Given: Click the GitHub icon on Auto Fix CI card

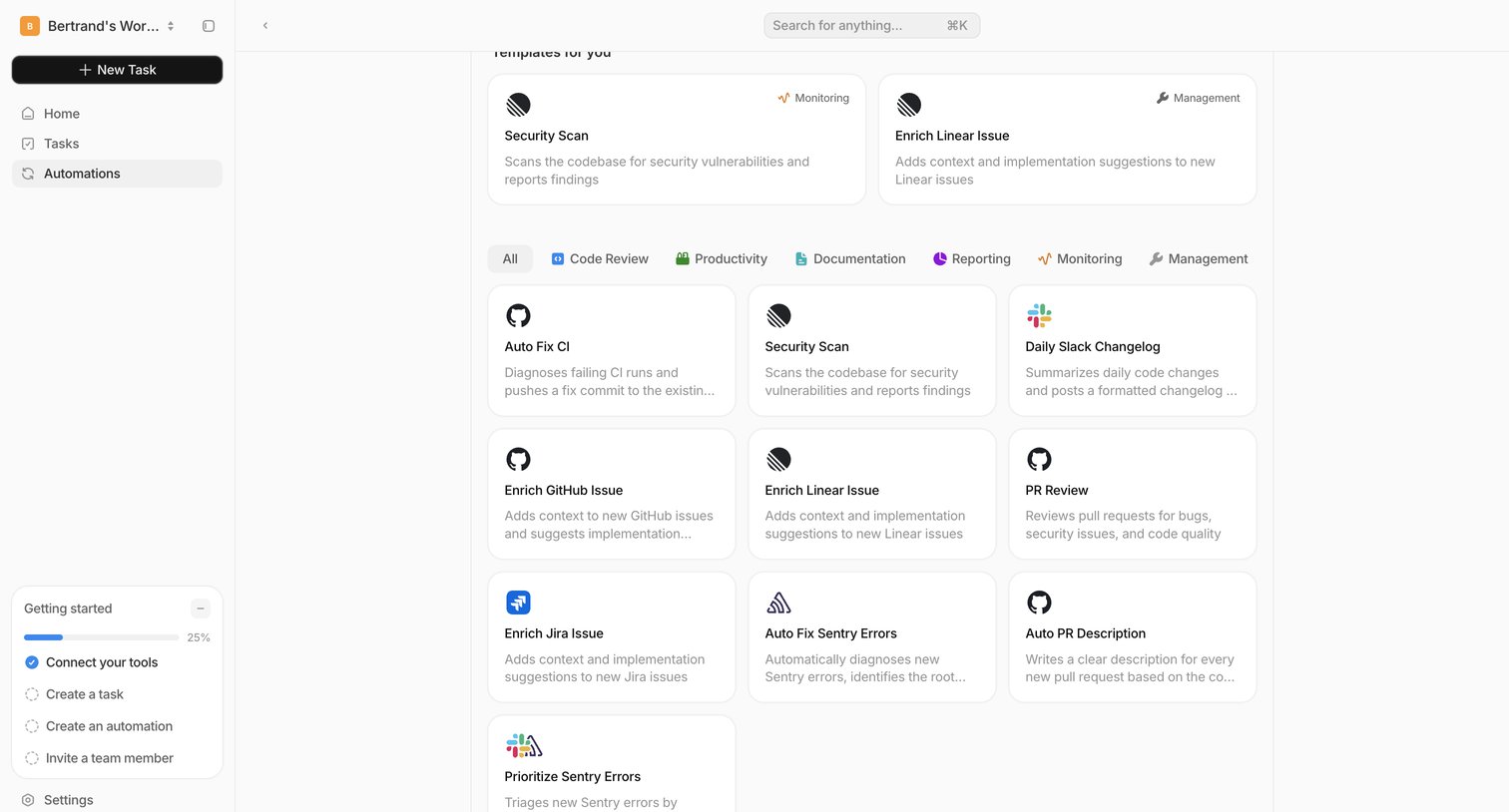Looking at the screenshot, I should pyautogui.click(x=518, y=315).
